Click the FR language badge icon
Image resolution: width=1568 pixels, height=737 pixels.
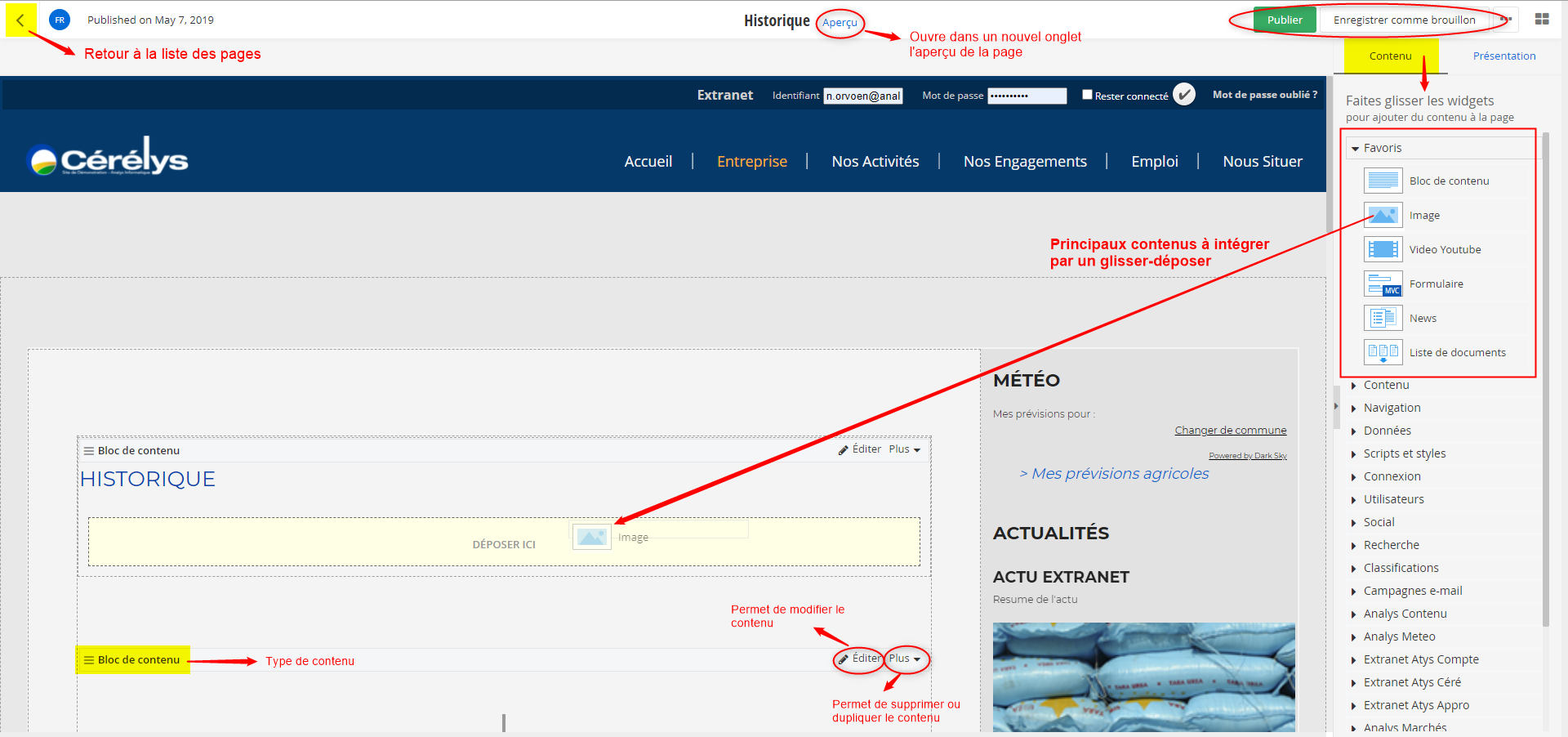(x=60, y=20)
